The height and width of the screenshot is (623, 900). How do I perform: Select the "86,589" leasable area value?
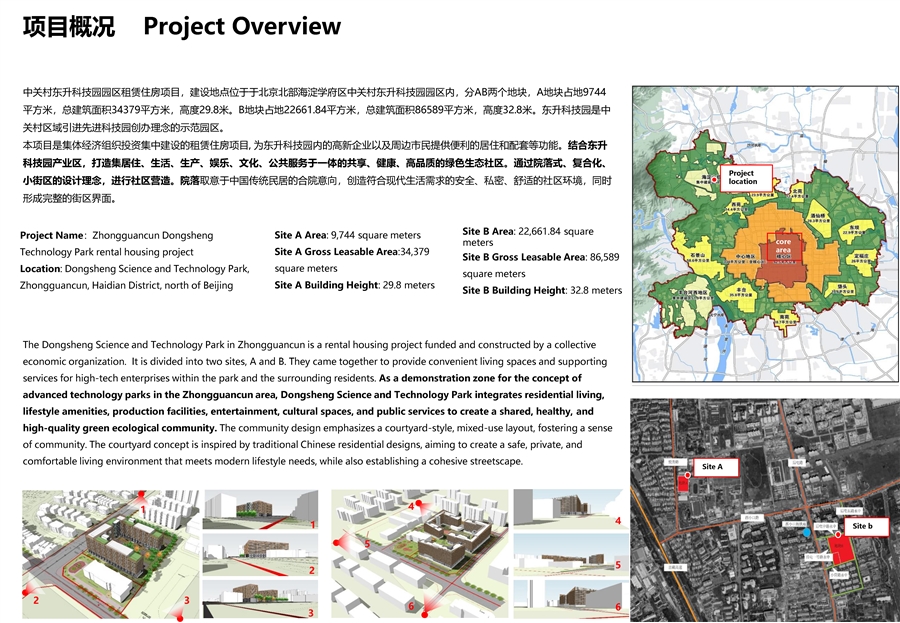(x=604, y=257)
